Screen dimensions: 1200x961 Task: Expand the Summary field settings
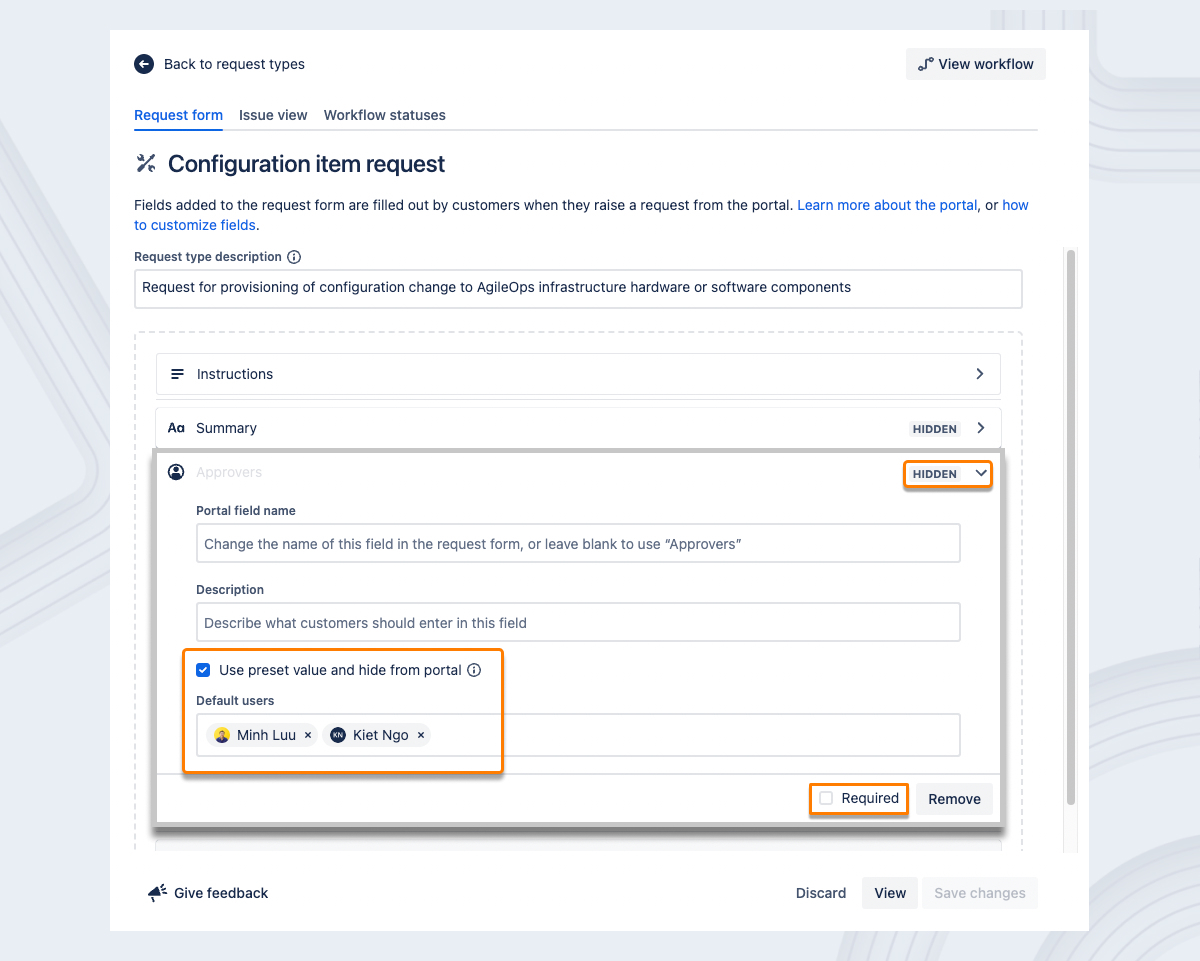979,427
